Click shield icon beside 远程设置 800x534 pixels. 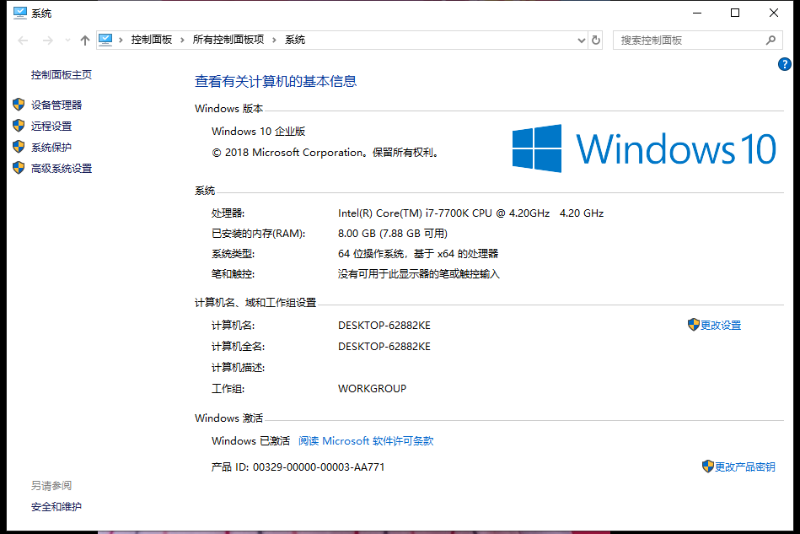19,125
